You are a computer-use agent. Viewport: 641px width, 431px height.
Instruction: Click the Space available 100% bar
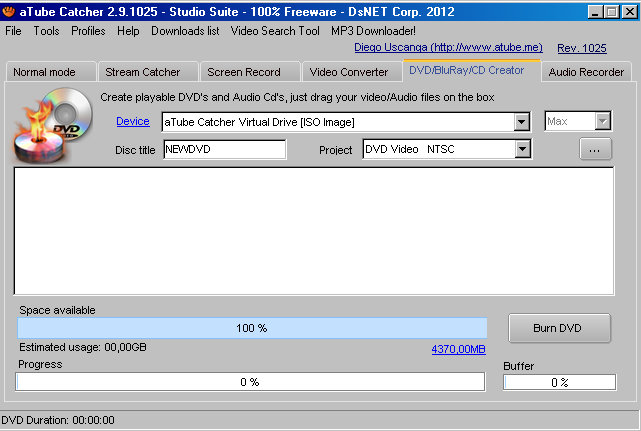252,328
